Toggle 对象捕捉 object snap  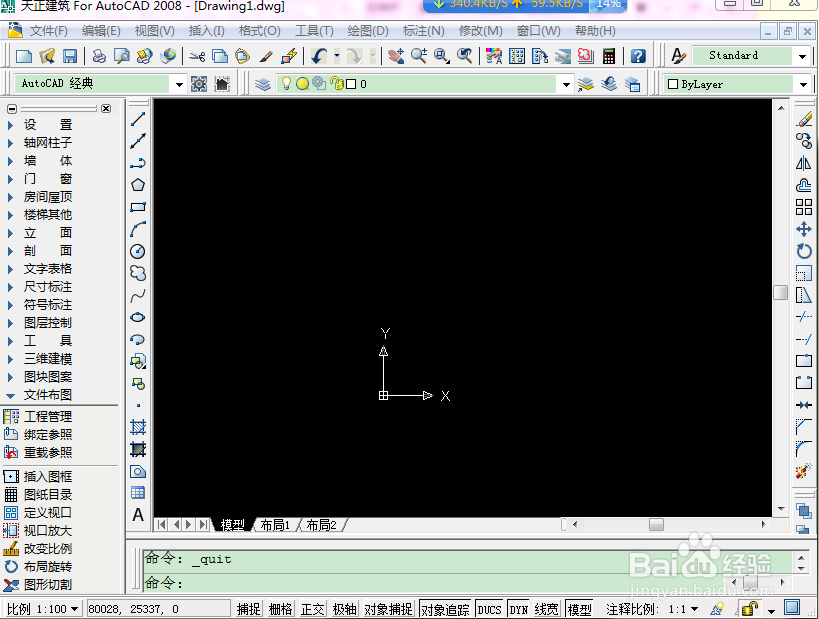coord(388,609)
